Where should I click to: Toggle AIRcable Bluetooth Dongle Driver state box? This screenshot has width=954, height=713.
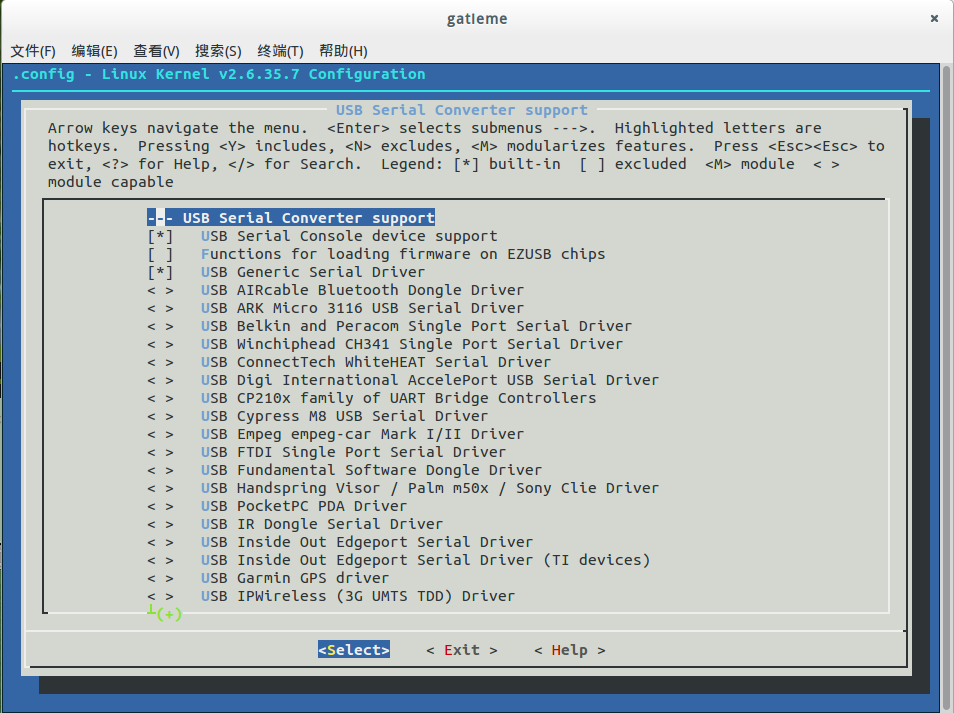coord(160,290)
